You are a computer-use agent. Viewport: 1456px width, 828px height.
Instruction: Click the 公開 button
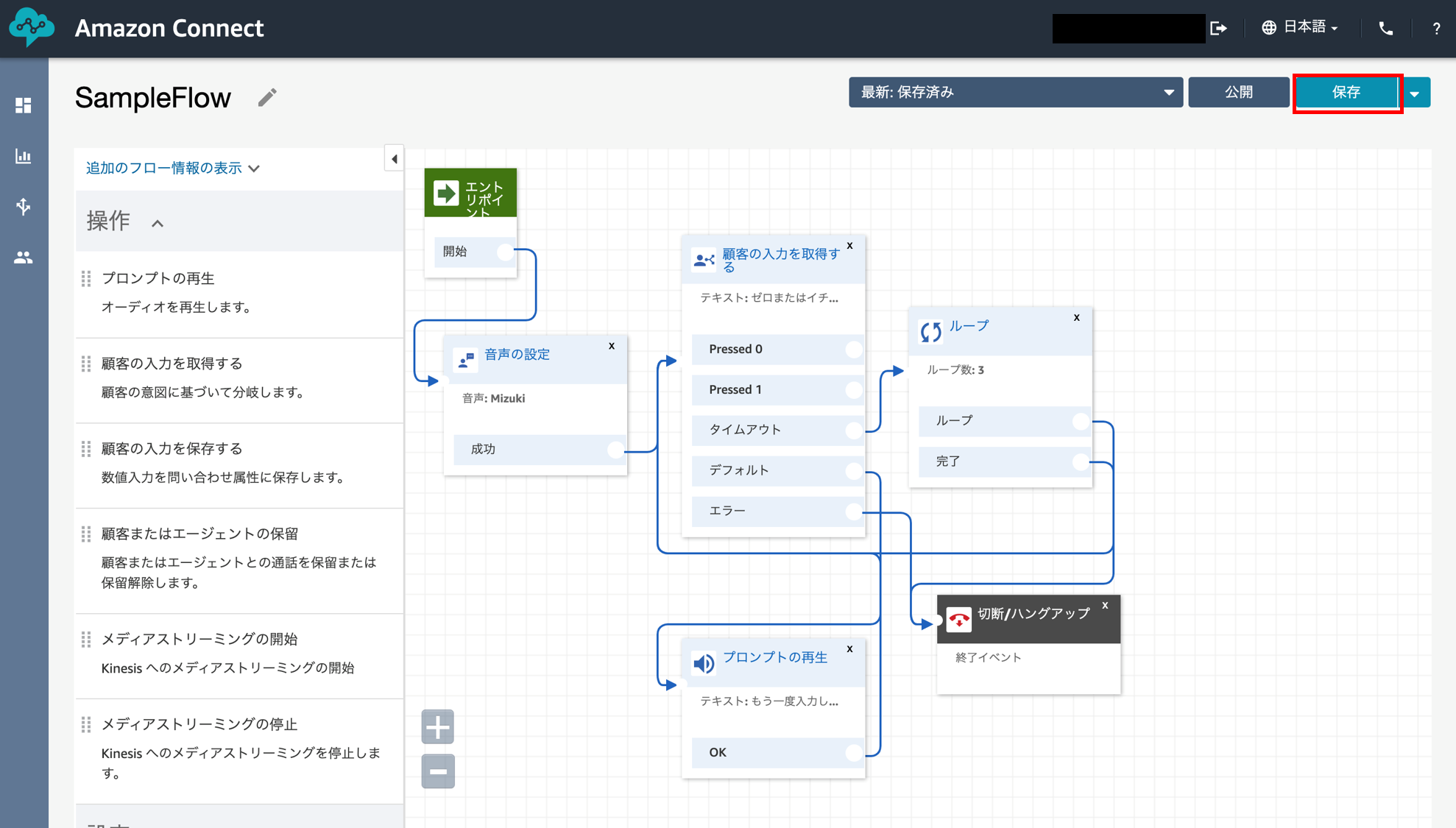pos(1238,93)
